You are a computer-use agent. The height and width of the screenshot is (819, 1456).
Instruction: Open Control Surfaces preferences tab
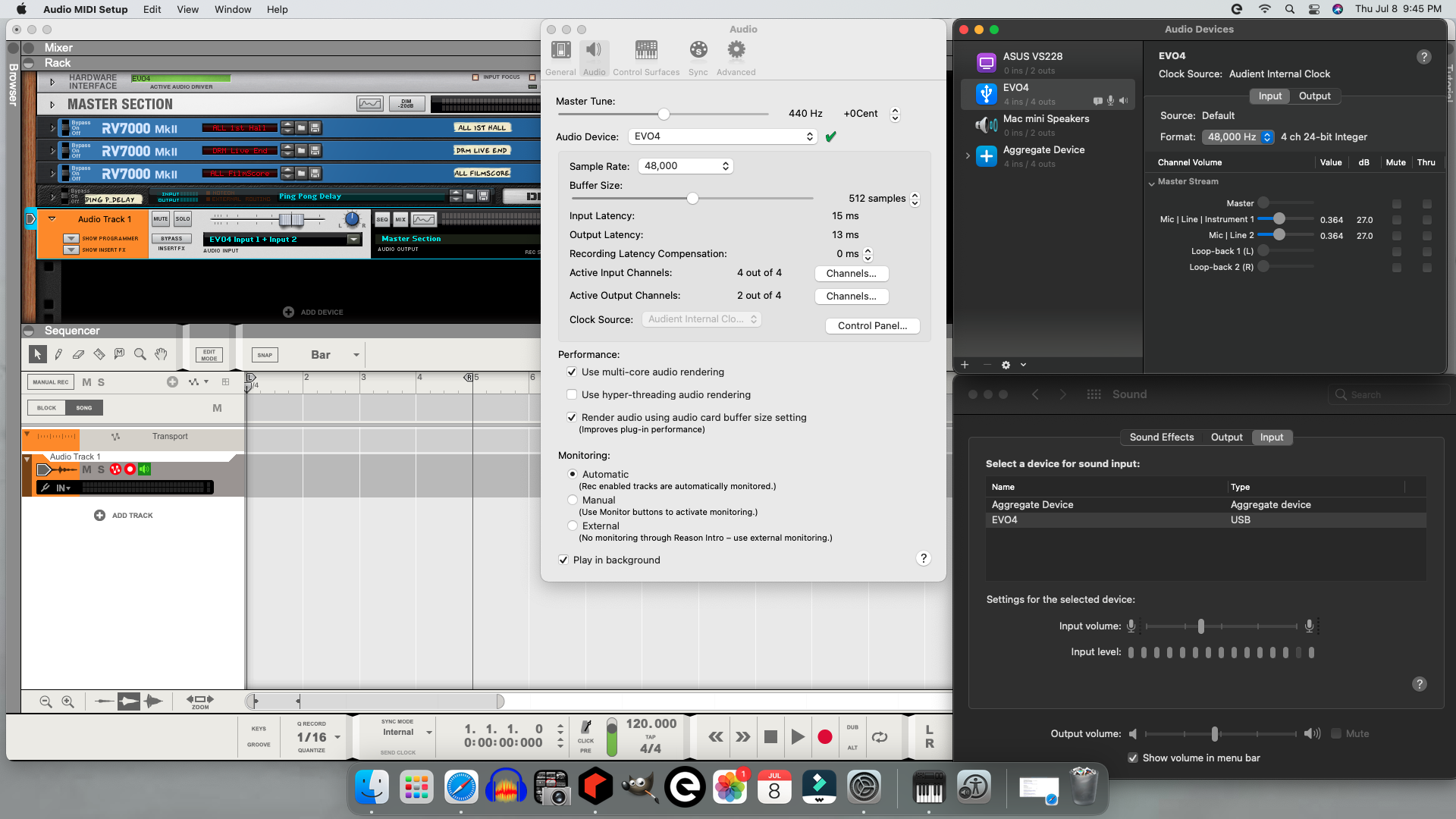coord(646,58)
